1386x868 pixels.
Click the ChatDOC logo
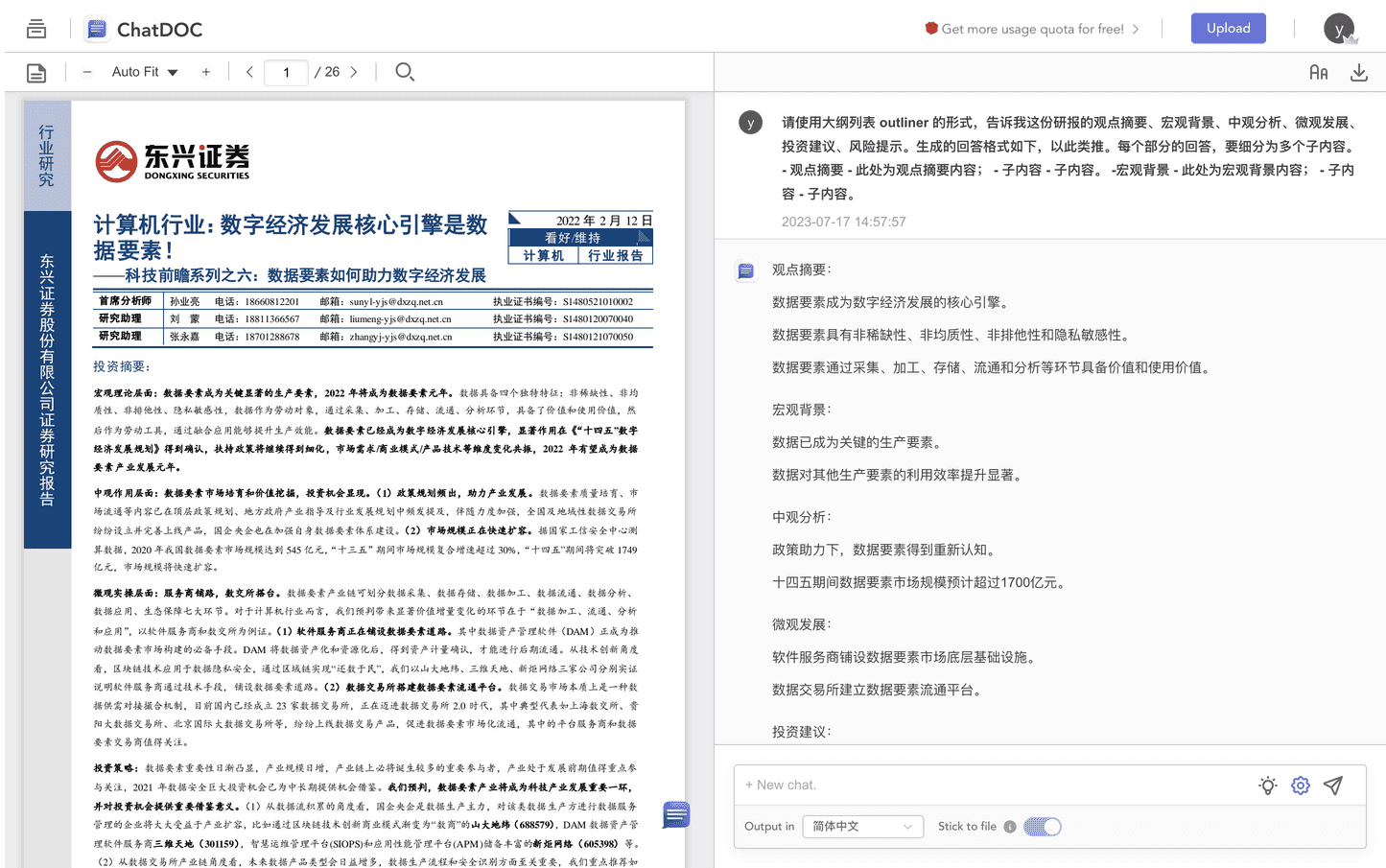coord(144,30)
